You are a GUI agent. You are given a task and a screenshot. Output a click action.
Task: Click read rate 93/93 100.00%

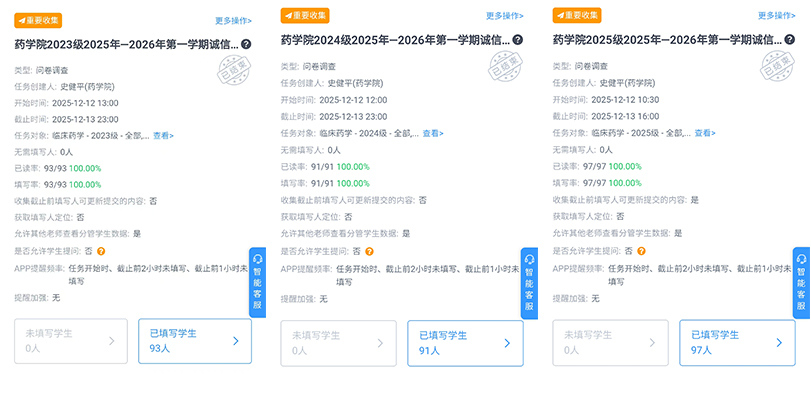tap(72, 168)
